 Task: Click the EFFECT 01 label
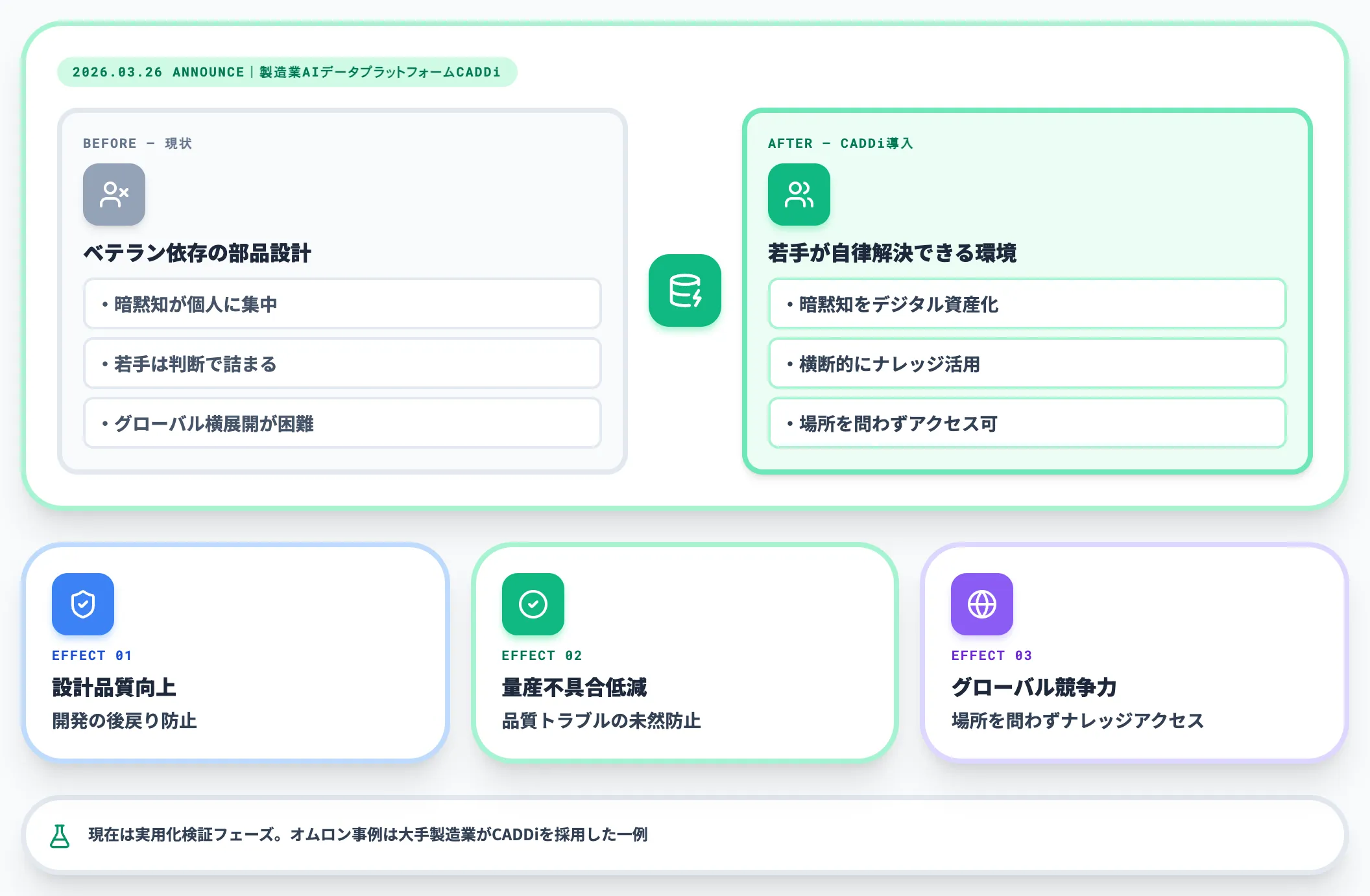pos(92,655)
